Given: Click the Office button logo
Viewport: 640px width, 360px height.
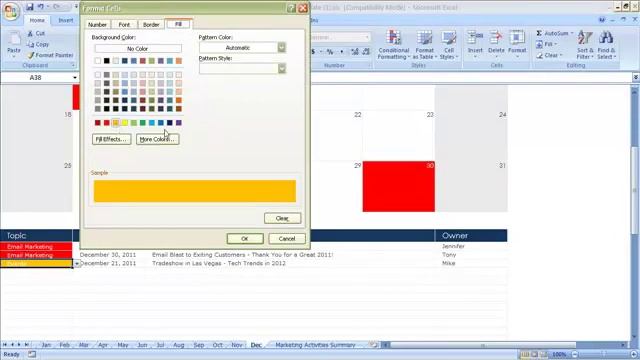Looking at the screenshot, I should click(11, 11).
